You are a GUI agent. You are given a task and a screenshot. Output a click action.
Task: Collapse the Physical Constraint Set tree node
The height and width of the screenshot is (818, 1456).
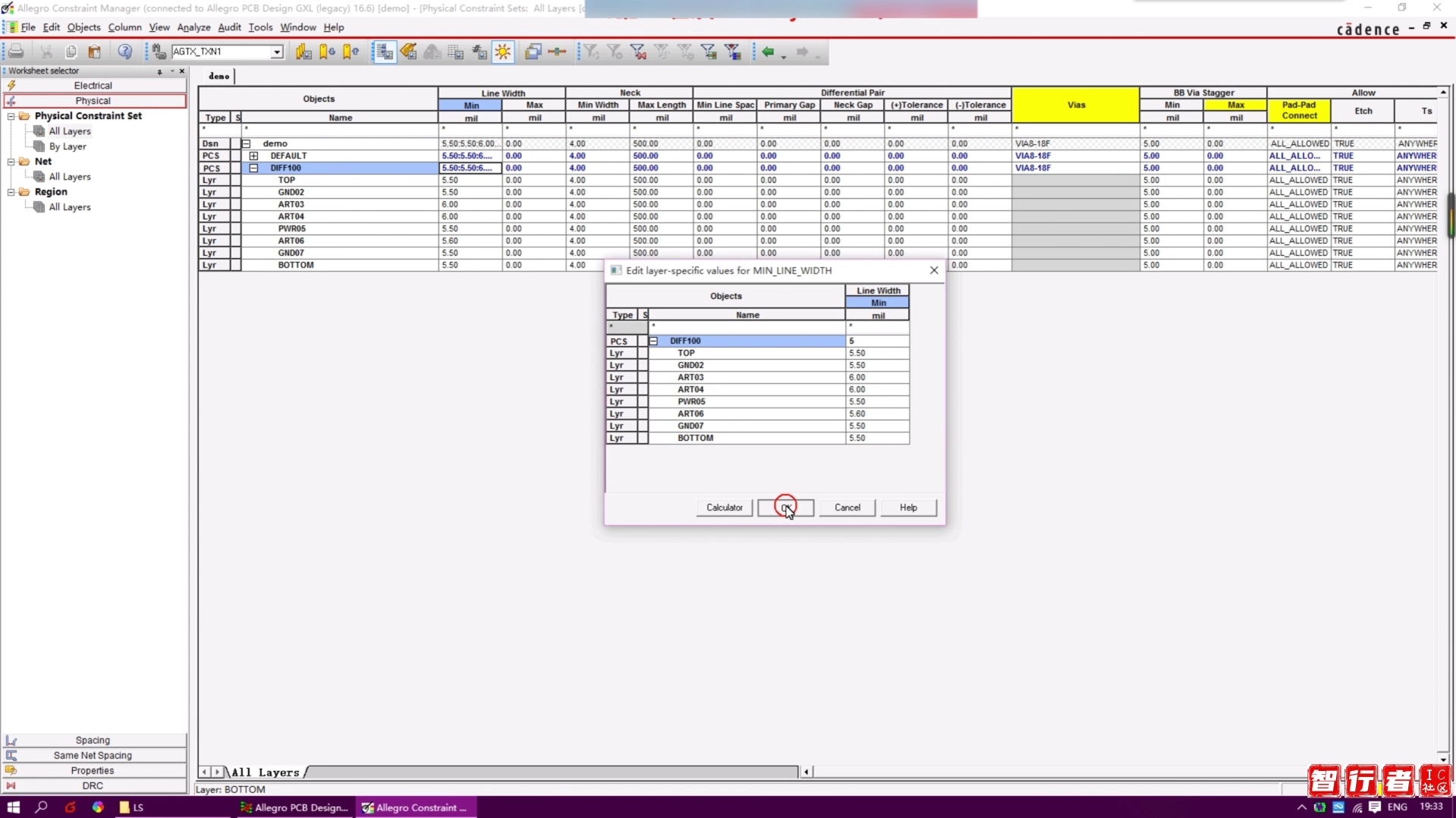(x=11, y=116)
